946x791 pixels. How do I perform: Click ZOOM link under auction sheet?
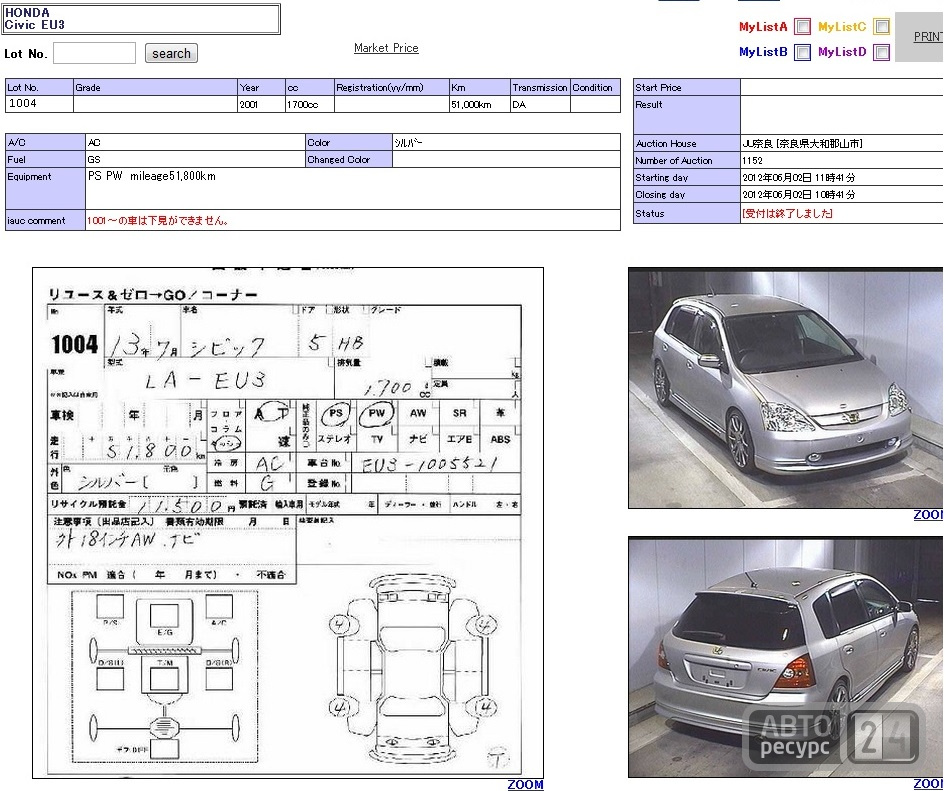click(525, 784)
